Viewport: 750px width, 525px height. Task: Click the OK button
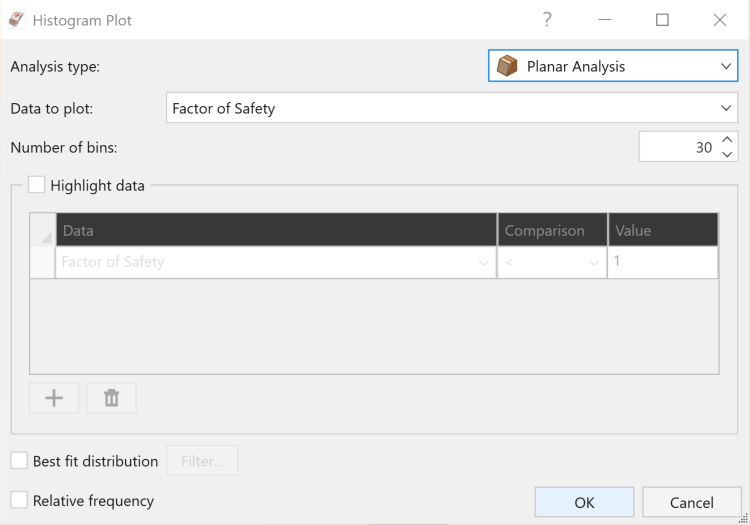[585, 502]
